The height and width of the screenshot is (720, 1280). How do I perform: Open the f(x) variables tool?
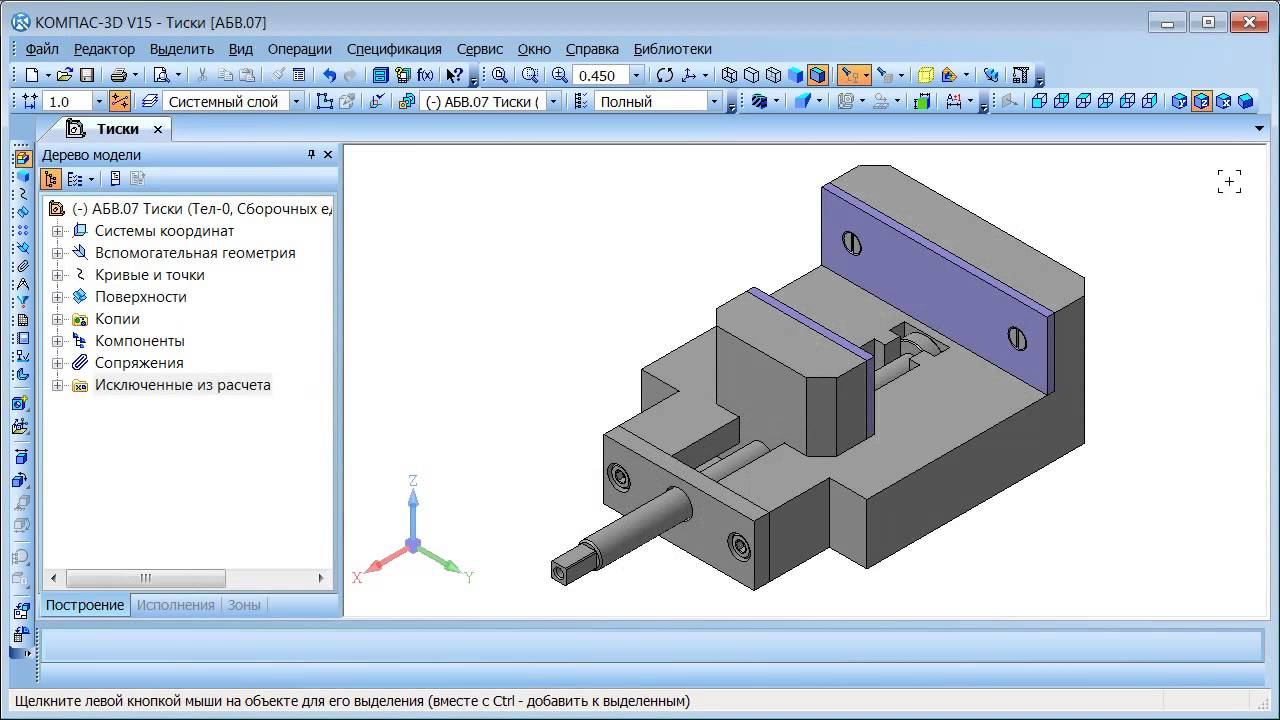pos(425,75)
